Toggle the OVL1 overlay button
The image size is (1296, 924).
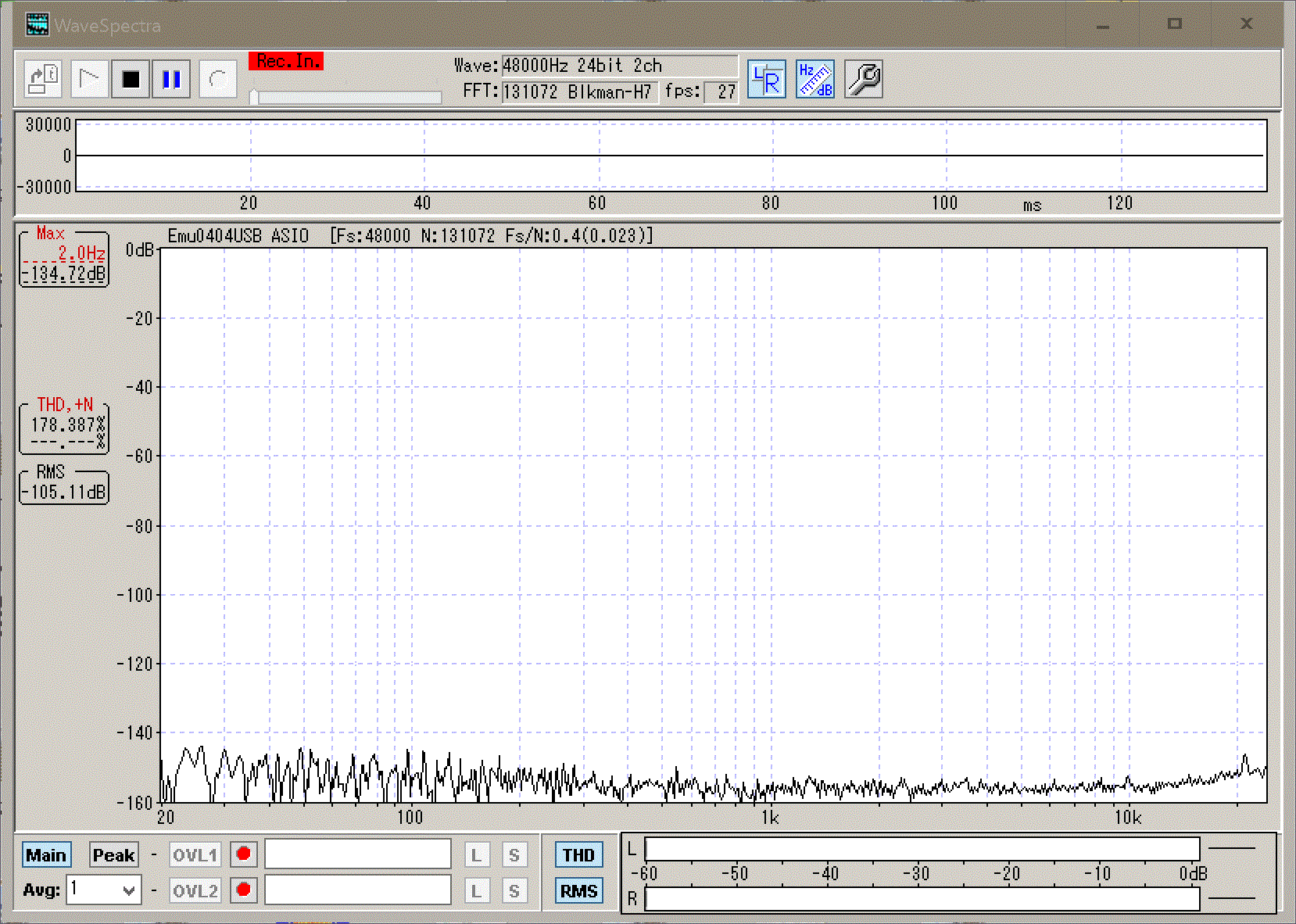click(x=195, y=855)
